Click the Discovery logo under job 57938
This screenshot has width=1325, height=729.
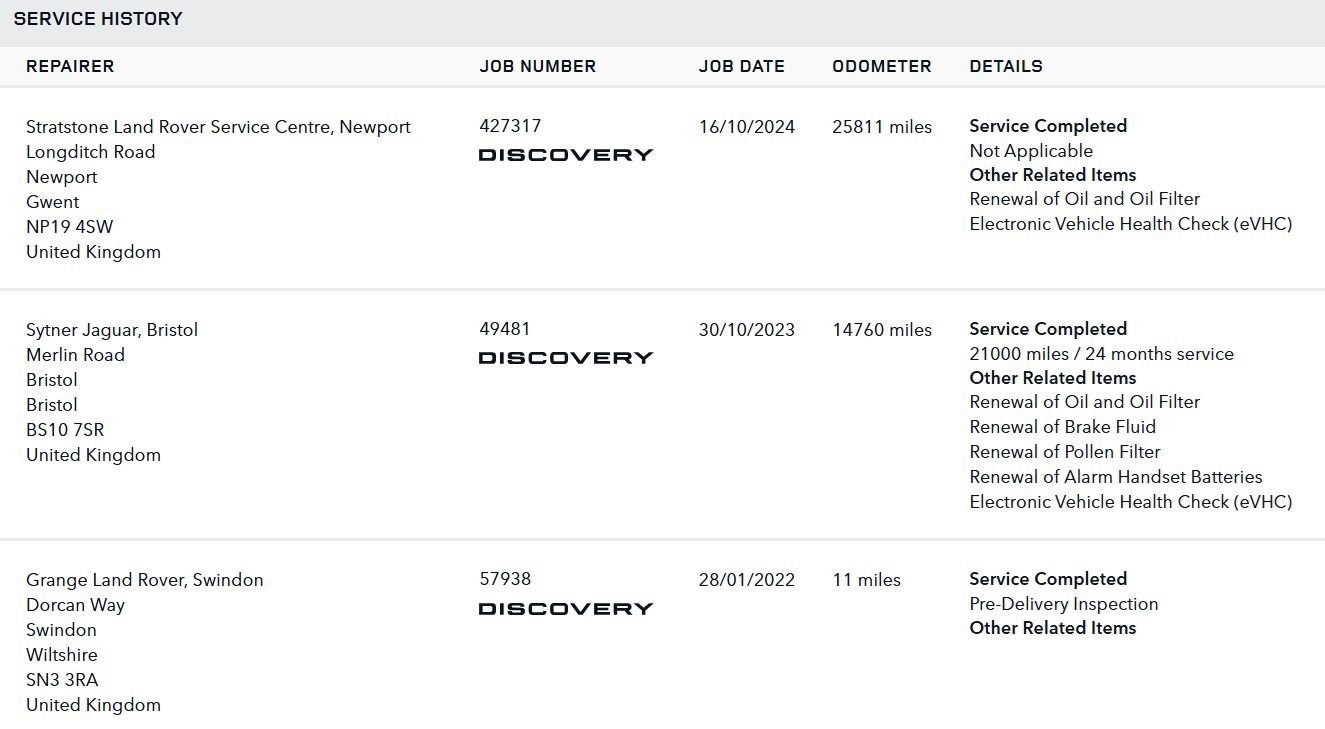(566, 609)
